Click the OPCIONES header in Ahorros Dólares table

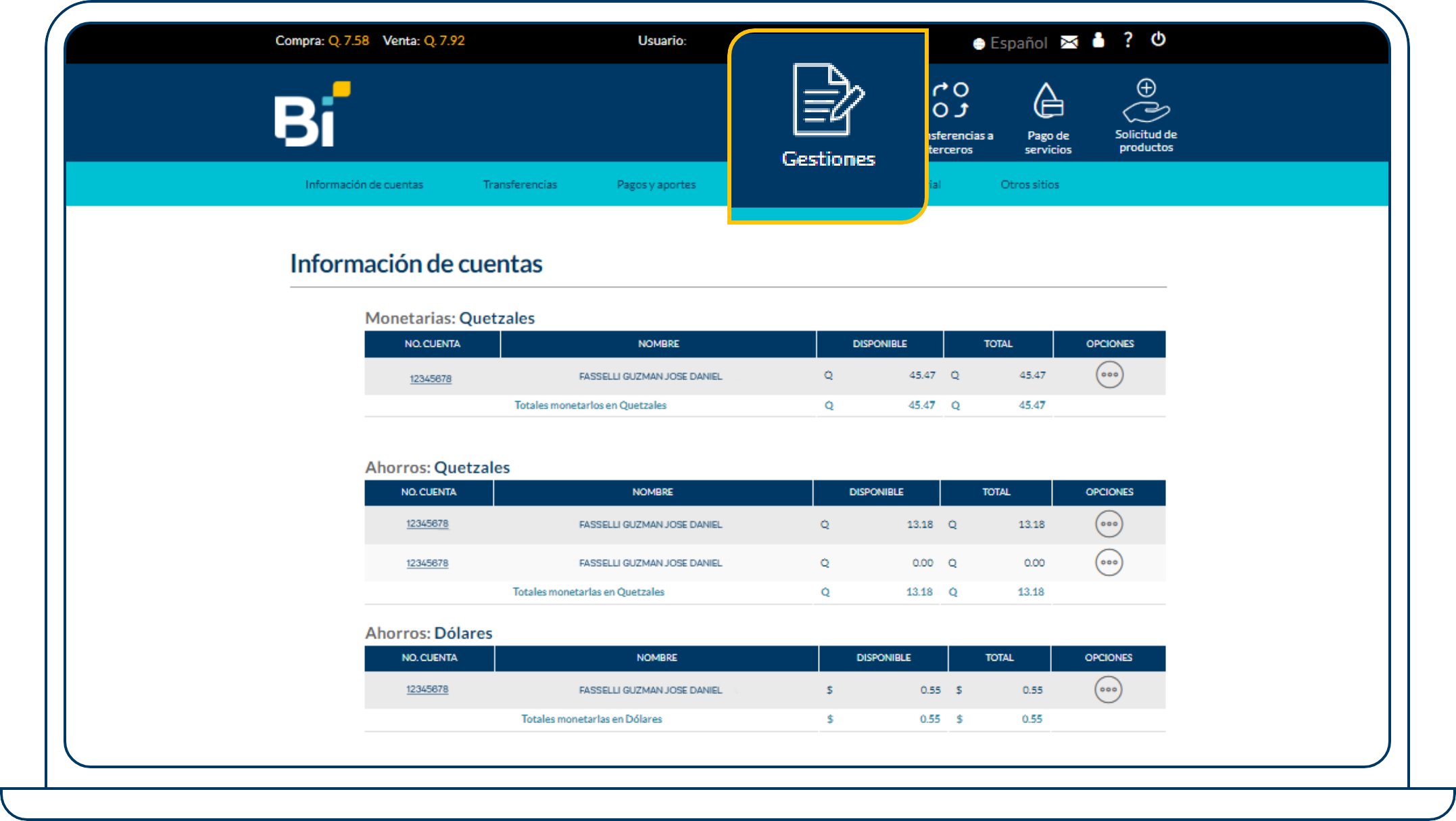(x=1109, y=657)
